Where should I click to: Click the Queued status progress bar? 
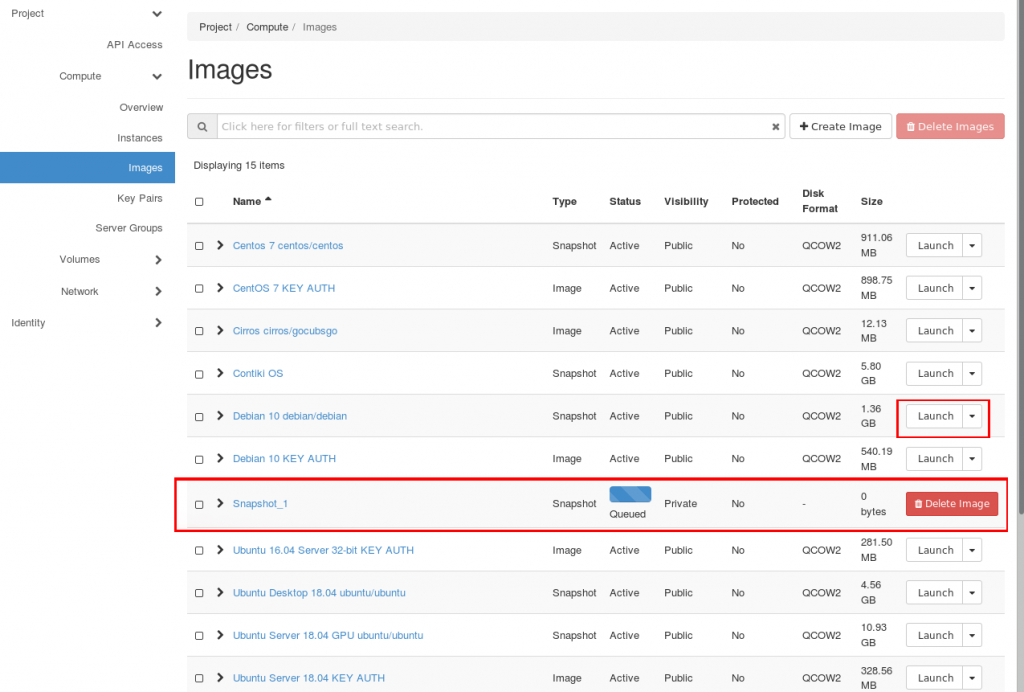(x=630, y=494)
